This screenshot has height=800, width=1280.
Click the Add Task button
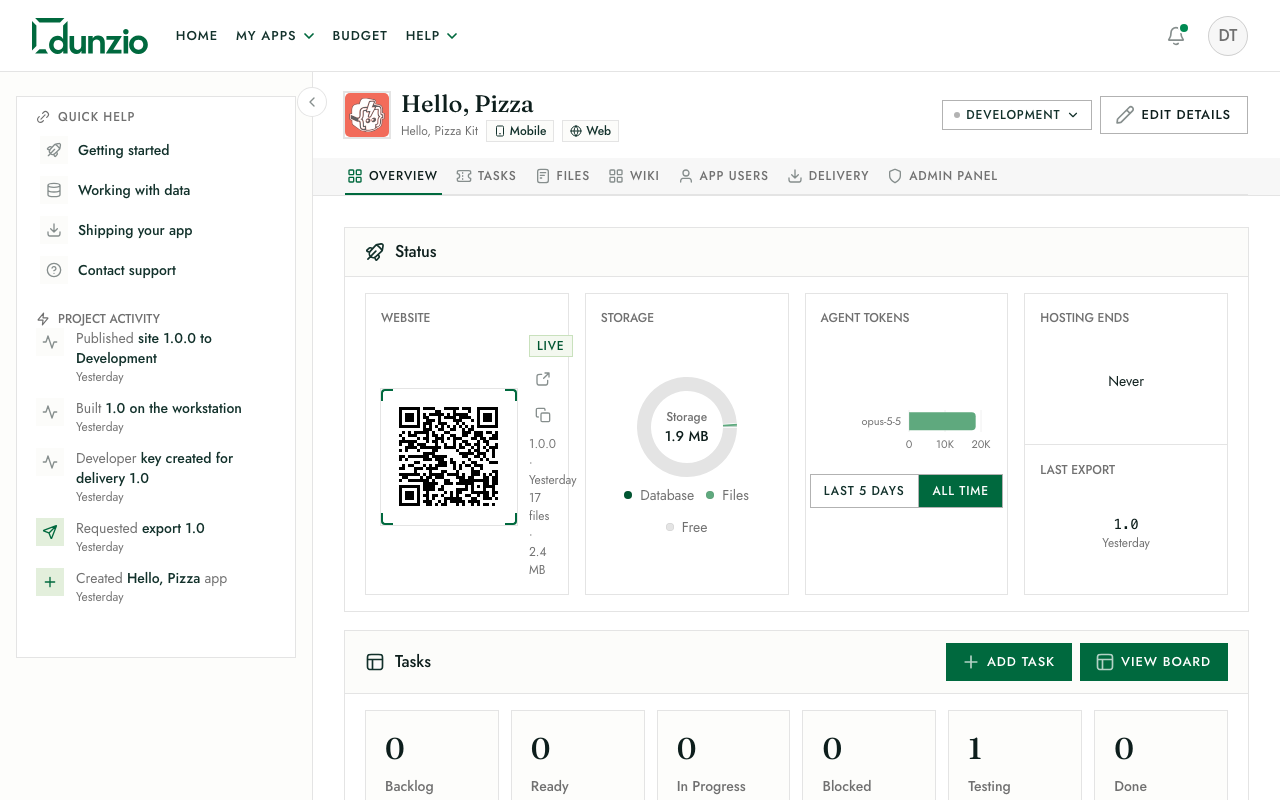1009,662
